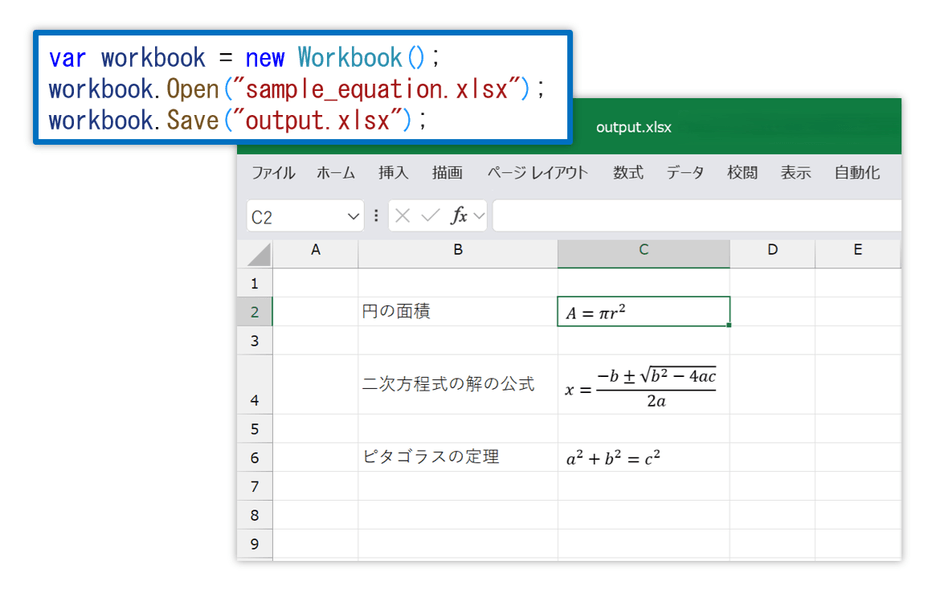Open the ページ レイアウト tab

(x=538, y=173)
